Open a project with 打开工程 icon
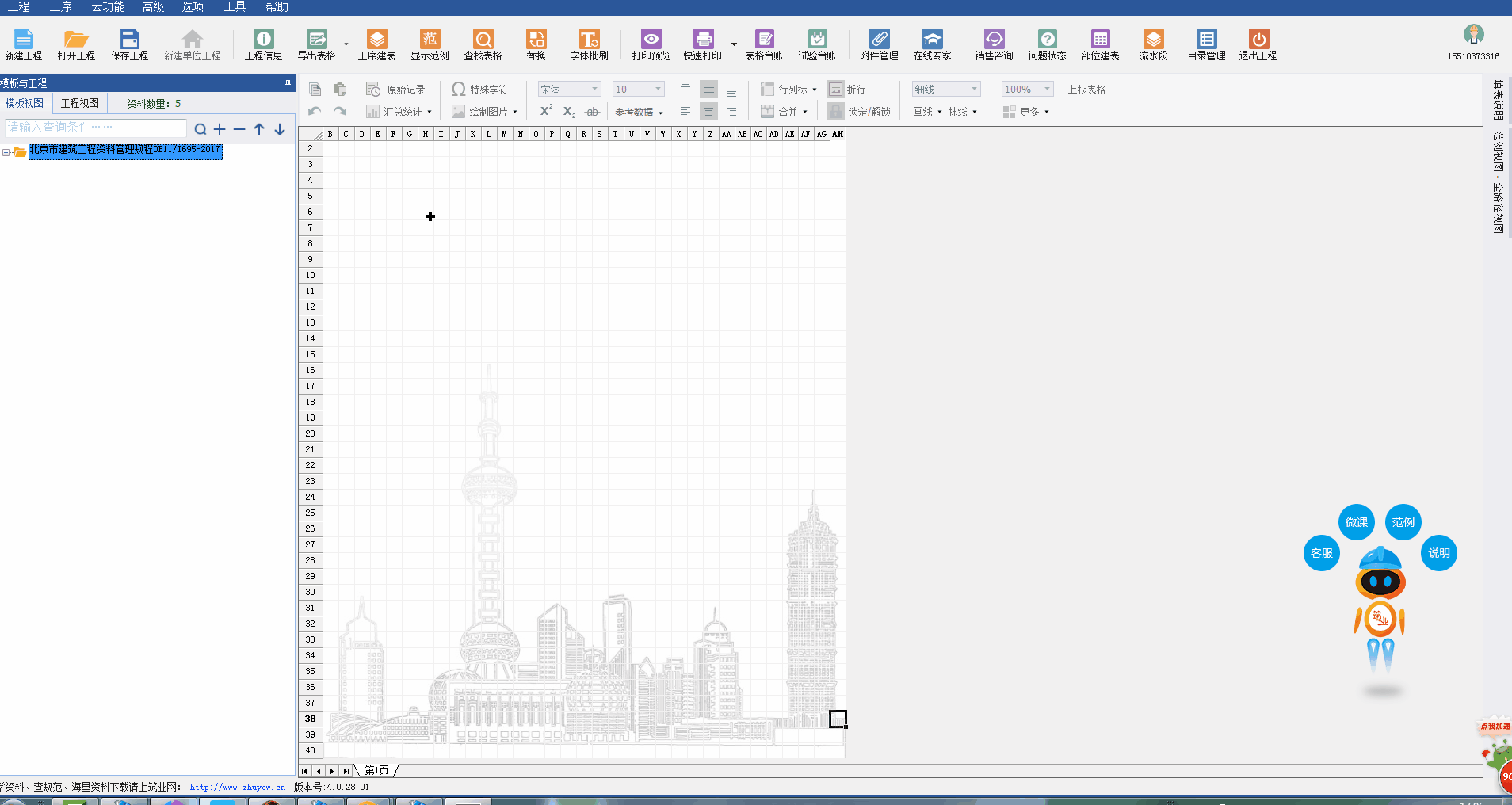Screen dimensions: 1512x805 point(76,44)
